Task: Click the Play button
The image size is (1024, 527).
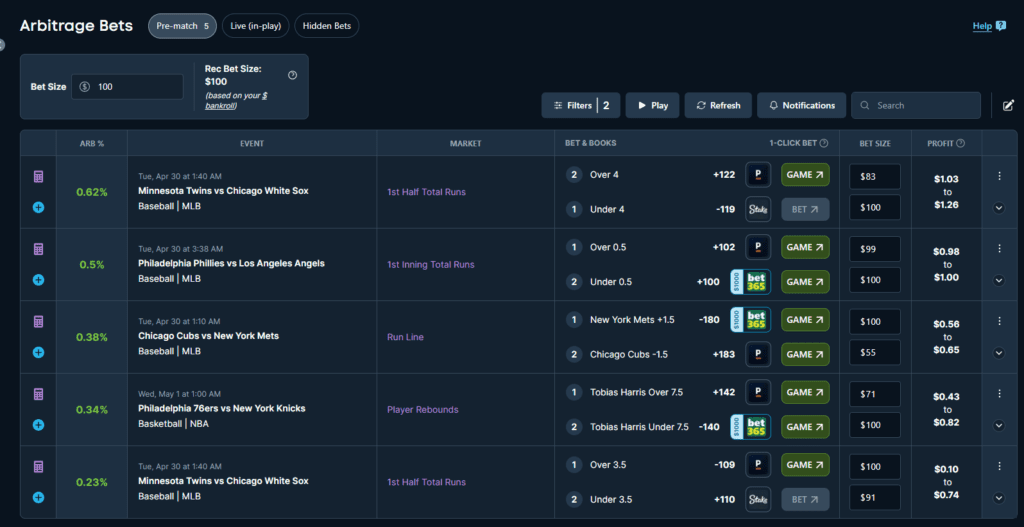Action: [x=652, y=105]
